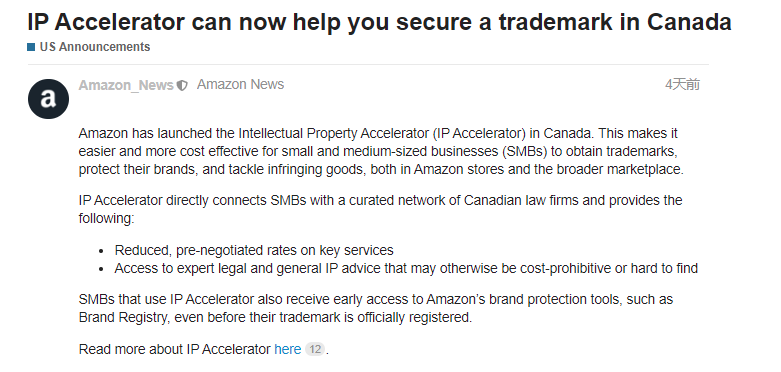The image size is (781, 372).
Task: Select the "Access to expert legal" bullet item
Action: [x=406, y=268]
